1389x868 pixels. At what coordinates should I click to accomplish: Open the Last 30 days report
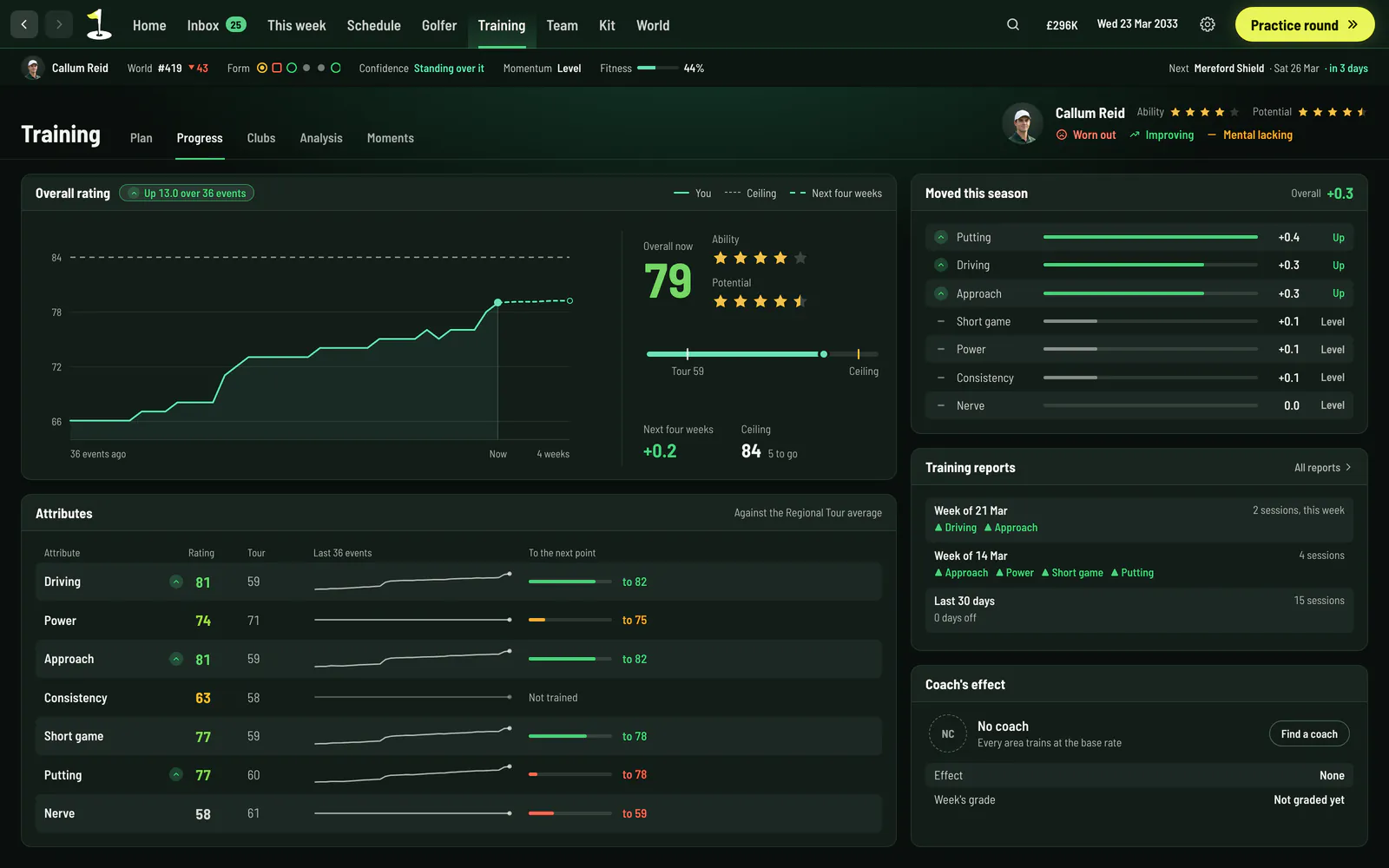pyautogui.click(x=1139, y=609)
